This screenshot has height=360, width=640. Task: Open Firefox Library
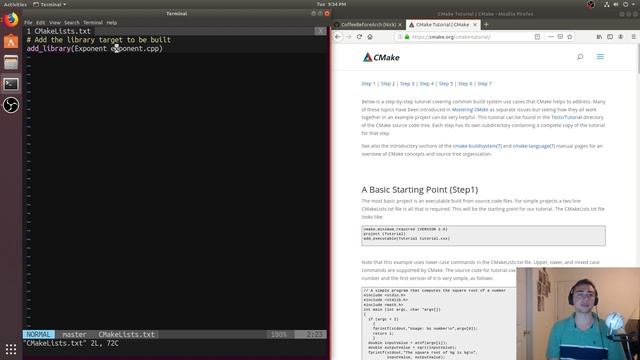tap(599, 37)
